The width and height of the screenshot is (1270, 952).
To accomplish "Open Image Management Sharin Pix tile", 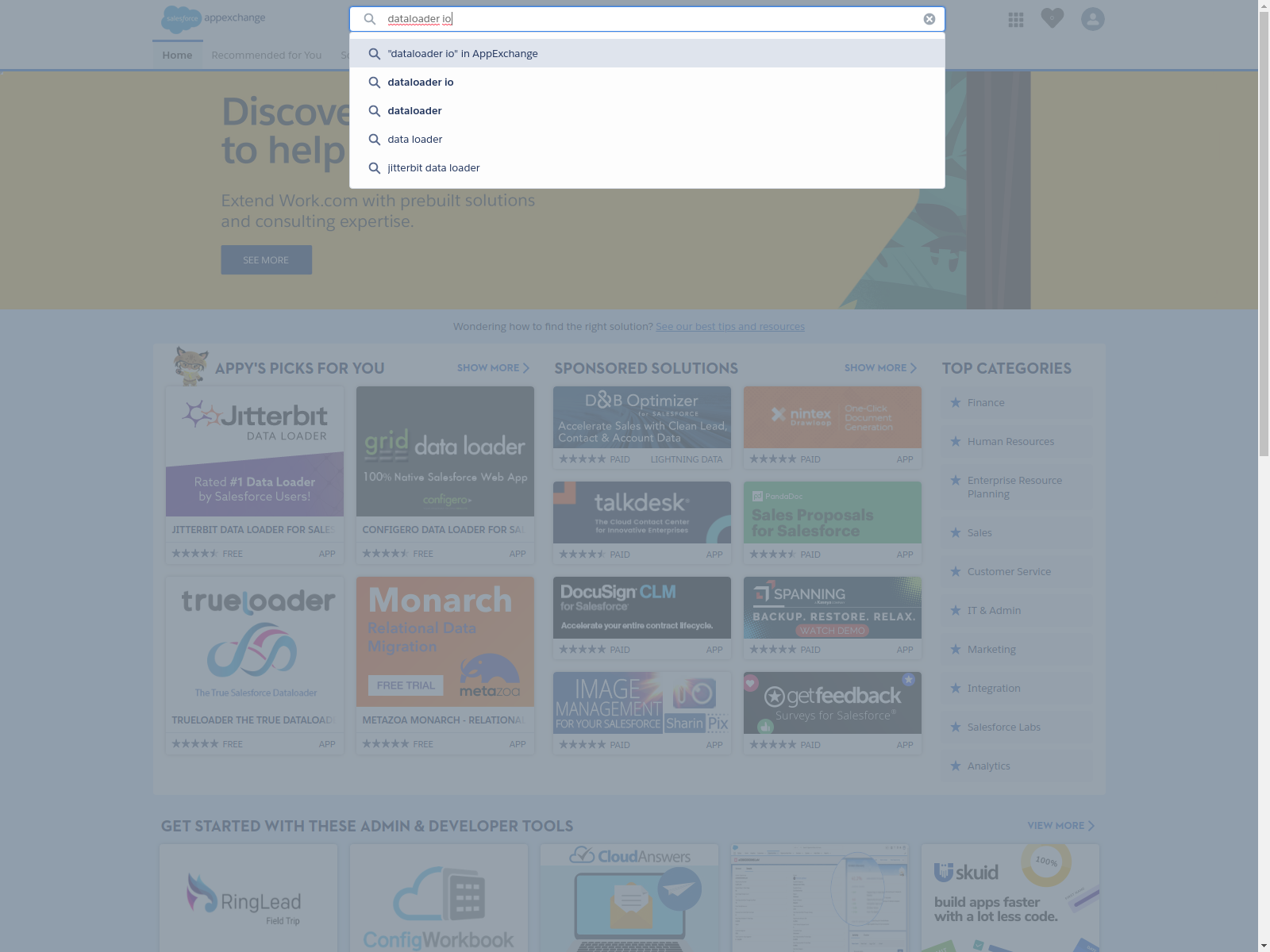I will pyautogui.click(x=642, y=713).
